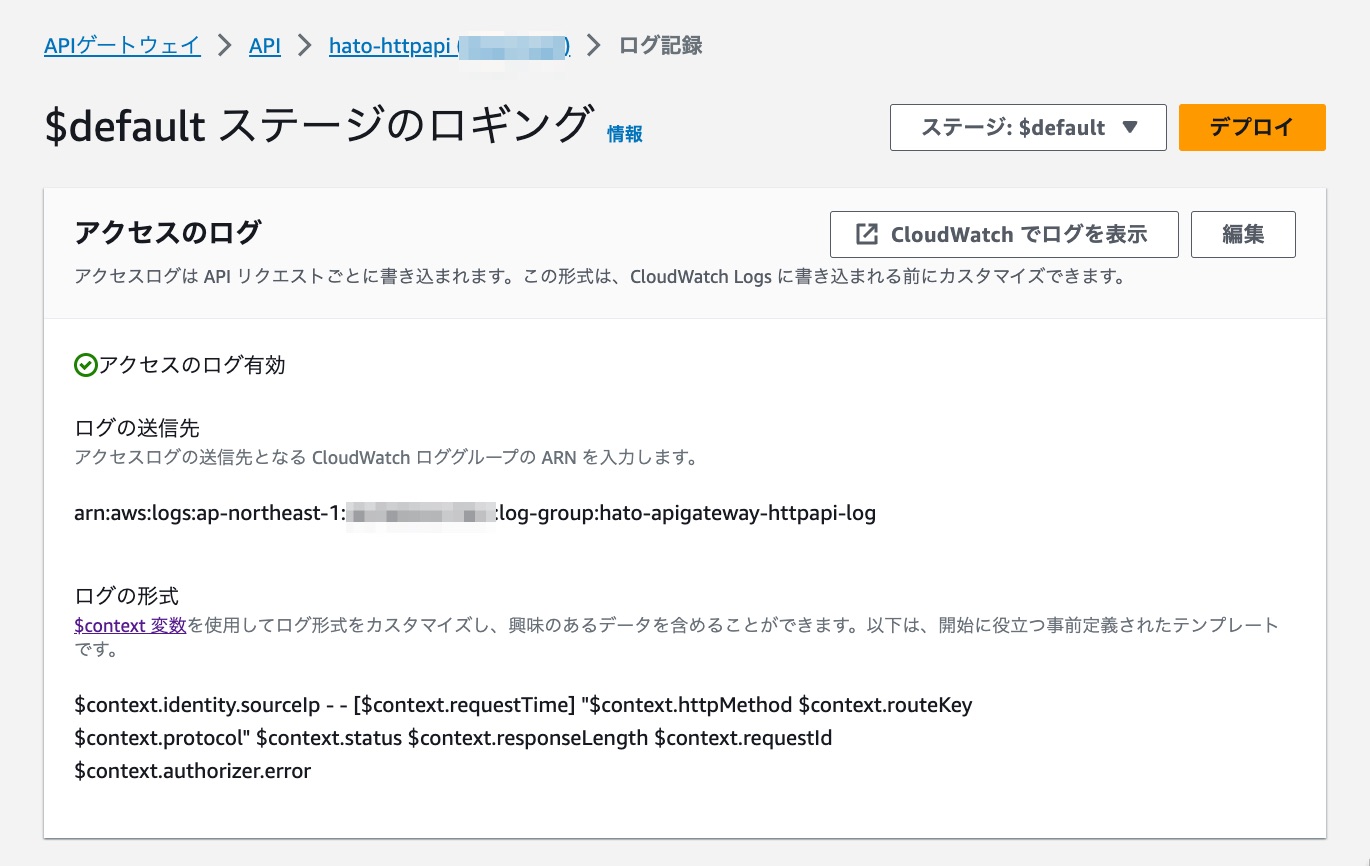Click the ログ記録 breadcrumb item
Image resolution: width=1370 pixels, height=866 pixels.
(x=662, y=45)
